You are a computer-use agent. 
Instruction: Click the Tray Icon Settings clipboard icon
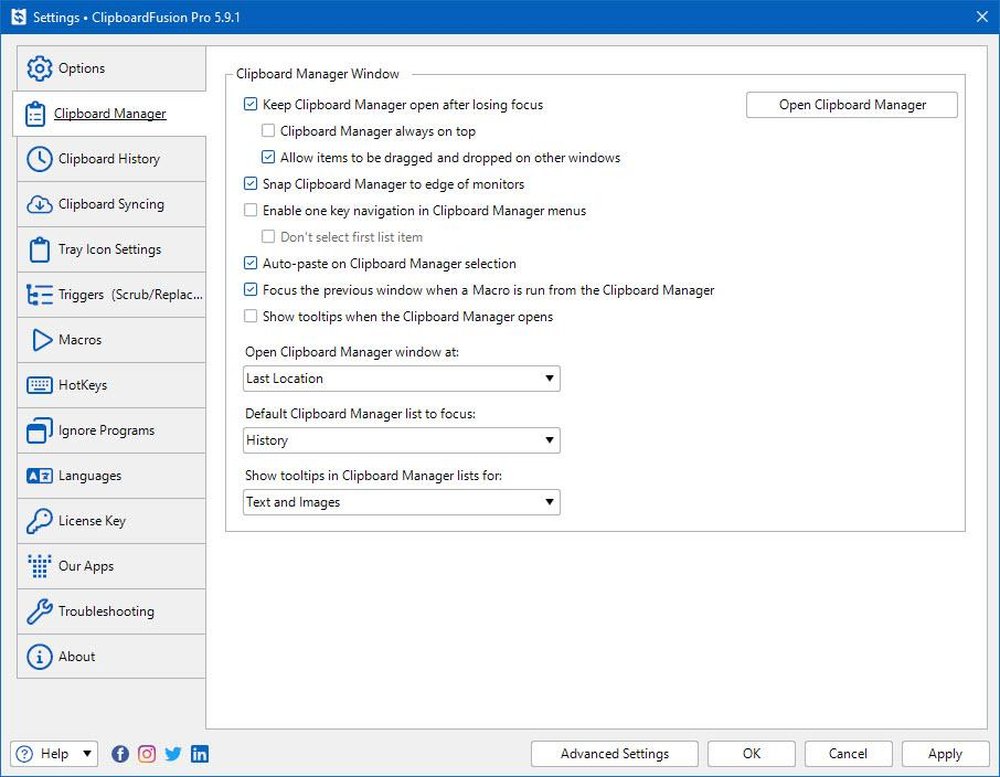point(39,249)
